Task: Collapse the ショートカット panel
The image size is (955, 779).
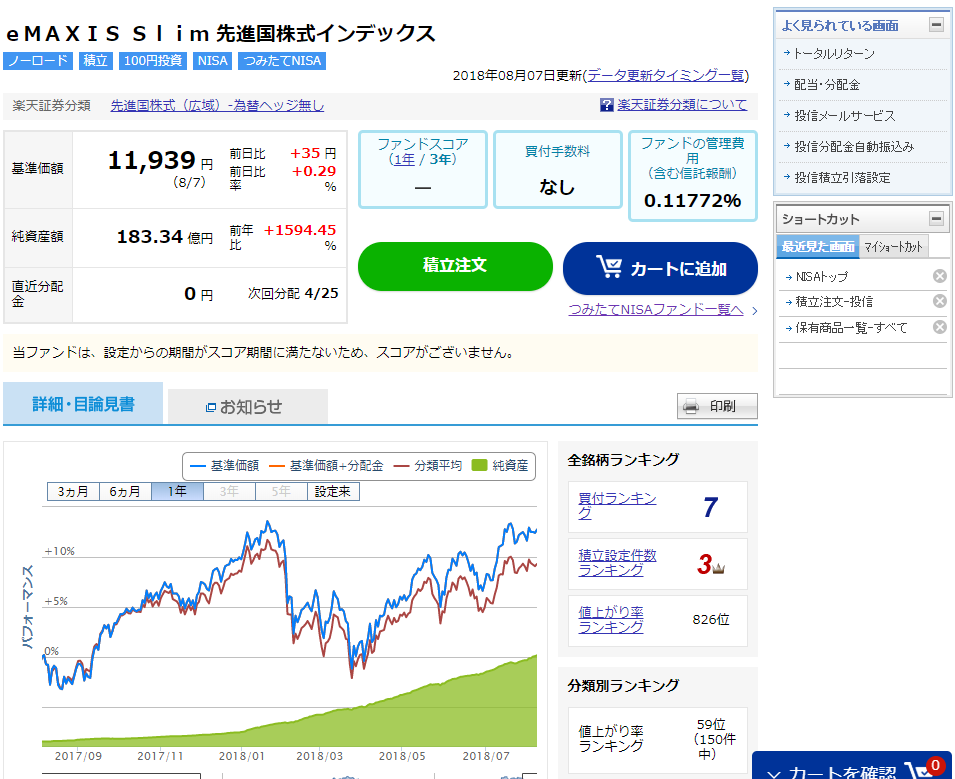Action: [x=936, y=218]
